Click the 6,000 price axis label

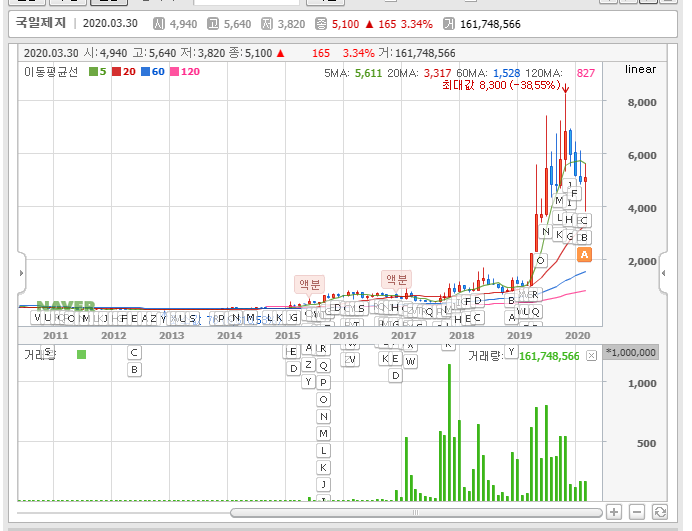coord(642,155)
